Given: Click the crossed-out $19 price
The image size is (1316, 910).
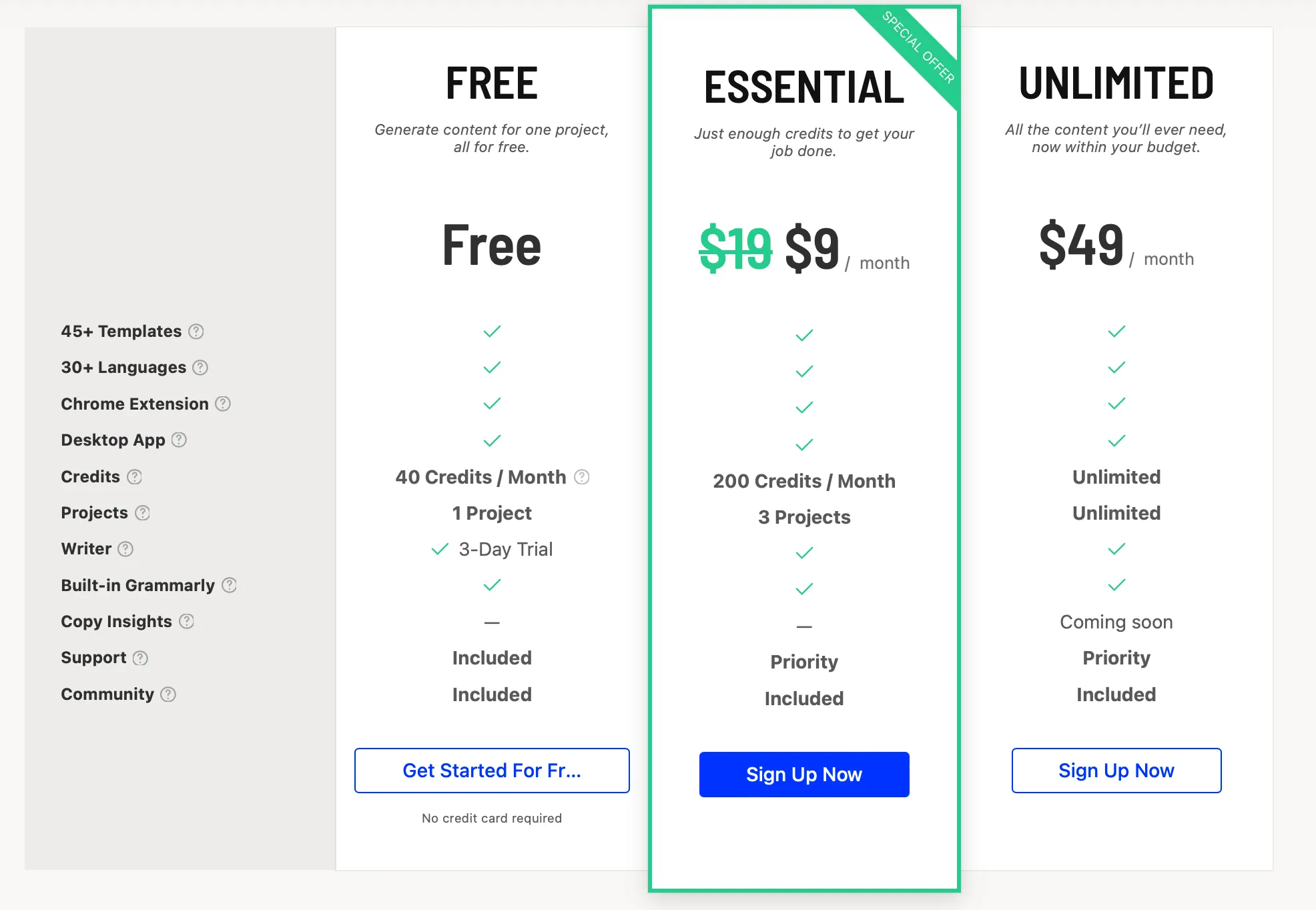Looking at the screenshot, I should point(735,248).
